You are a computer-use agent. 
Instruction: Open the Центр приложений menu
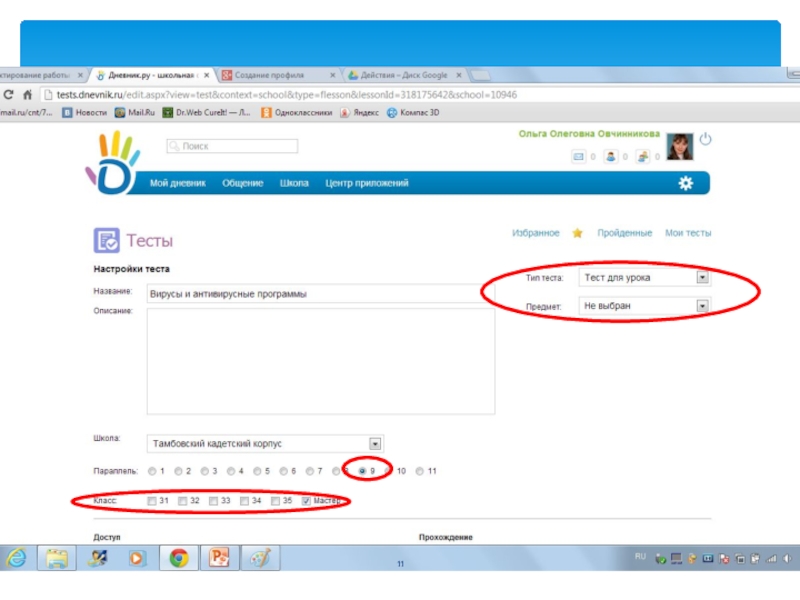(367, 183)
